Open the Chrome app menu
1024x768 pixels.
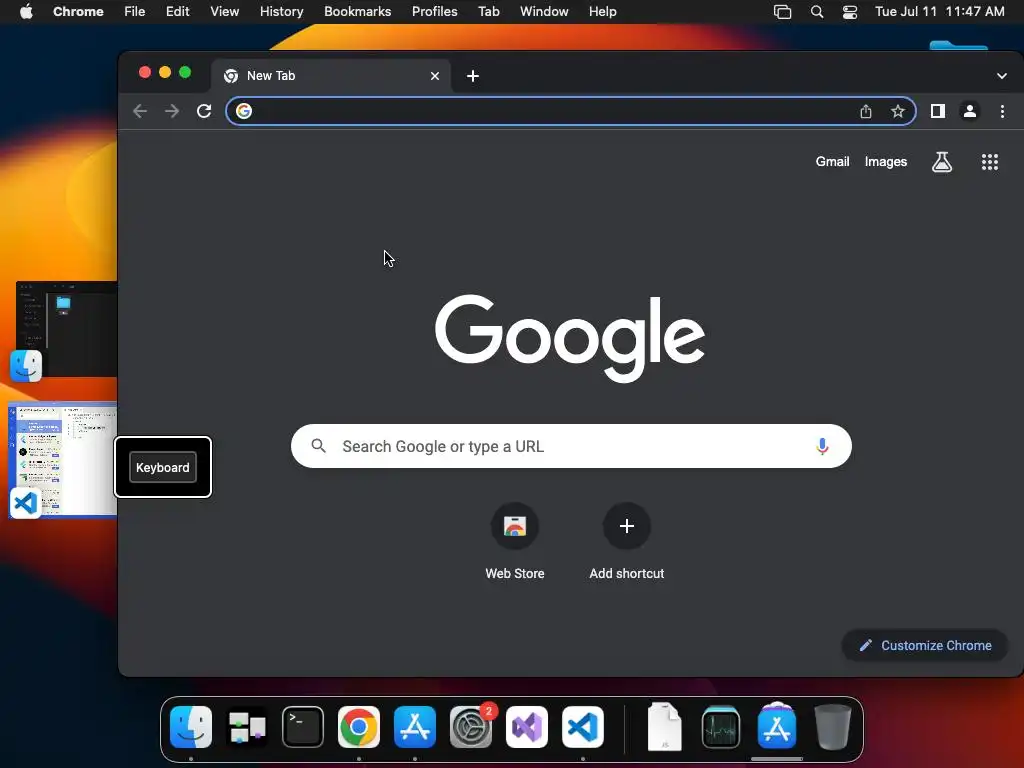click(x=78, y=12)
